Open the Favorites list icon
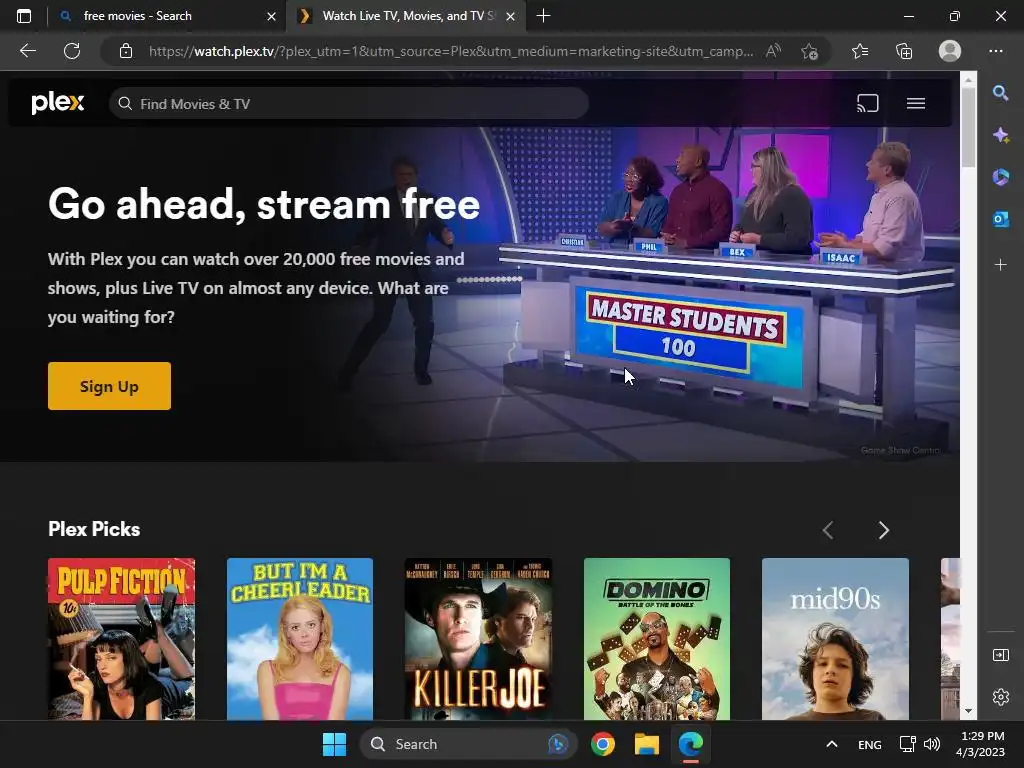Image resolution: width=1024 pixels, height=768 pixels. pos(860,51)
